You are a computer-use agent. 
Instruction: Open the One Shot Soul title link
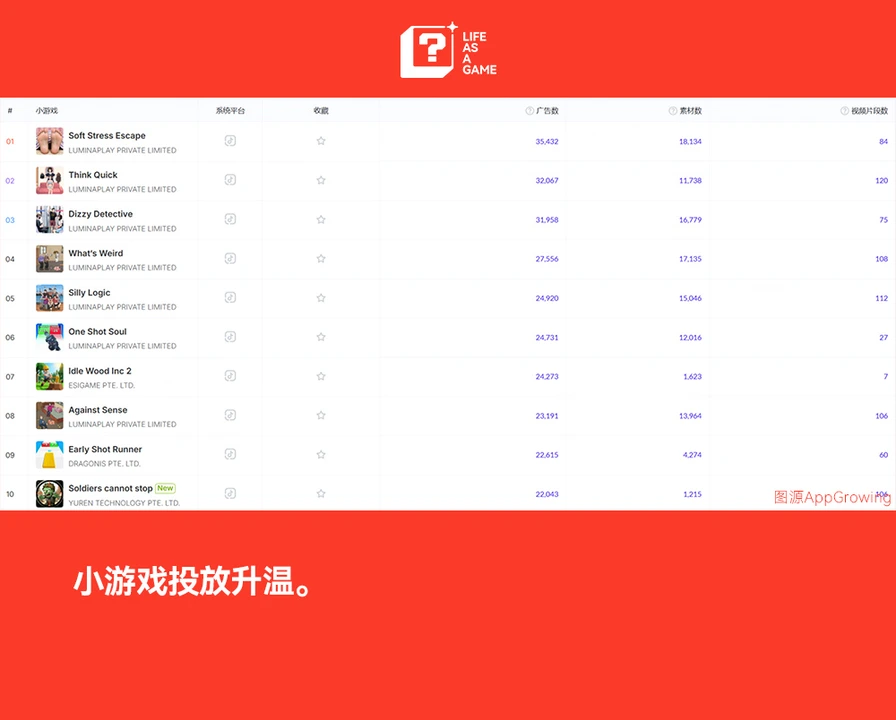coord(98,331)
